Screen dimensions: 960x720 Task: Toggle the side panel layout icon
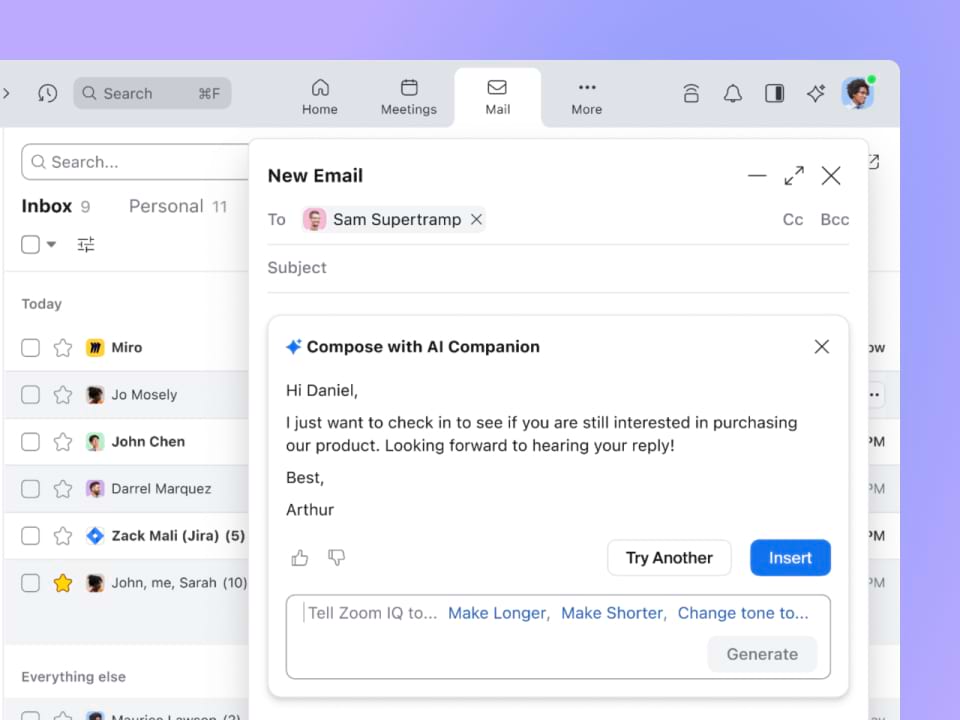click(774, 93)
